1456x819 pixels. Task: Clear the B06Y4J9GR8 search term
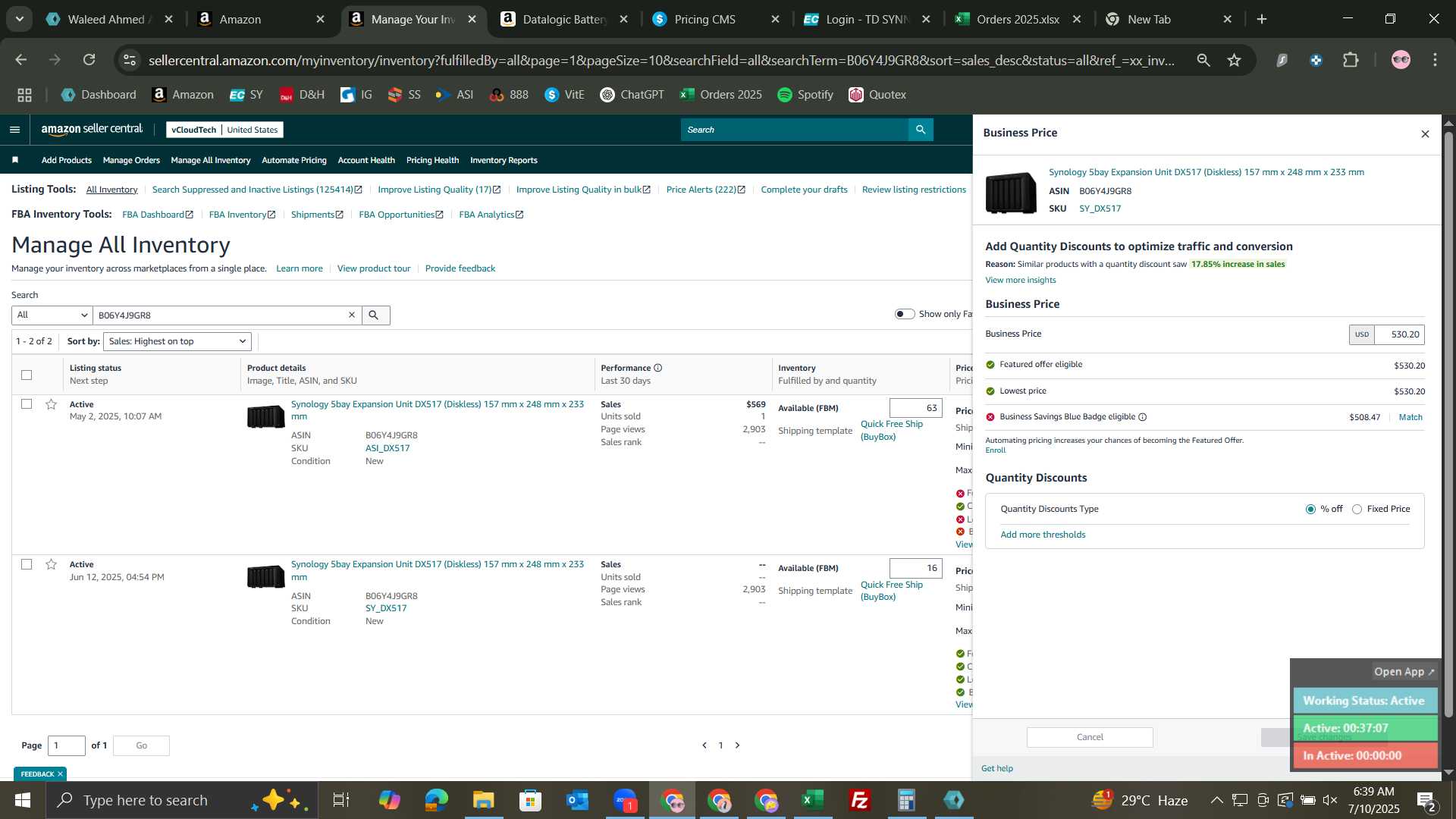tap(352, 315)
